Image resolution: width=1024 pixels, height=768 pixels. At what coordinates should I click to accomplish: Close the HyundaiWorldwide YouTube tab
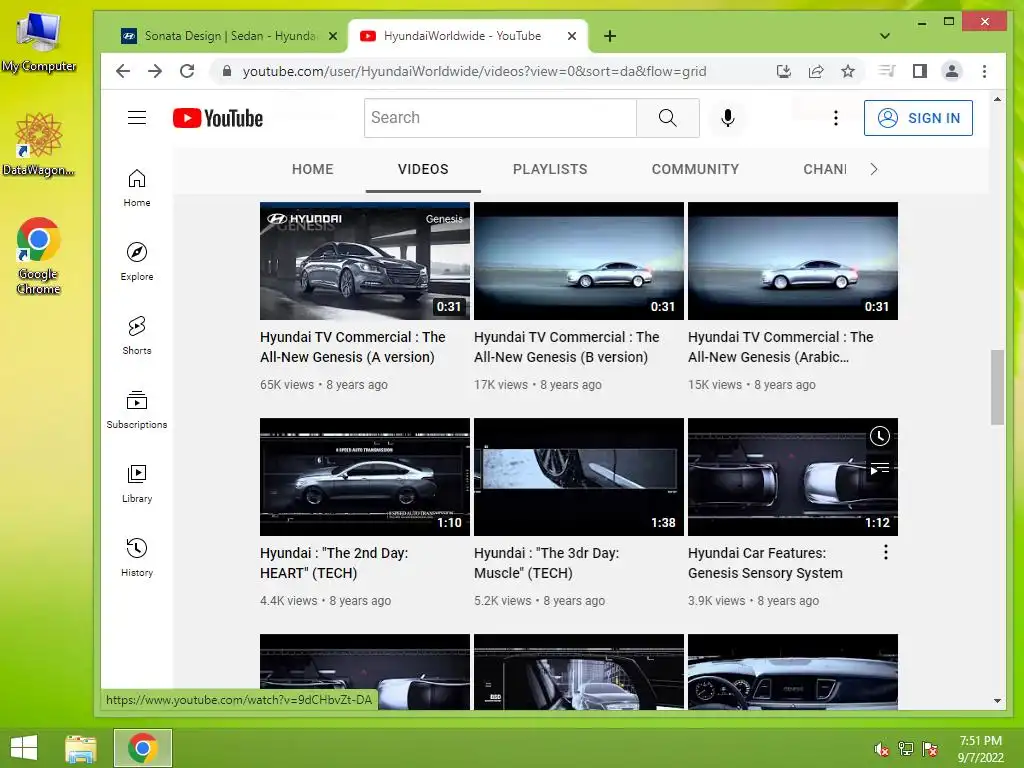(x=572, y=36)
